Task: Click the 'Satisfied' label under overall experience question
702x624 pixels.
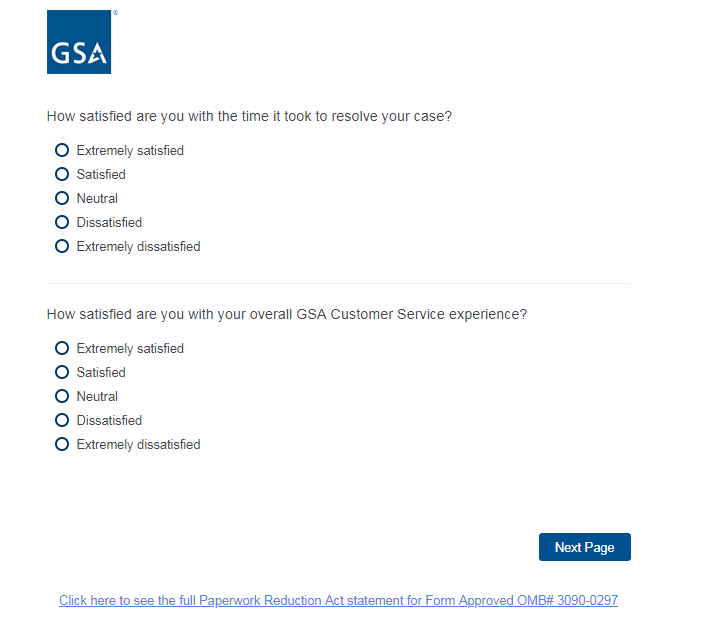Action: (101, 373)
